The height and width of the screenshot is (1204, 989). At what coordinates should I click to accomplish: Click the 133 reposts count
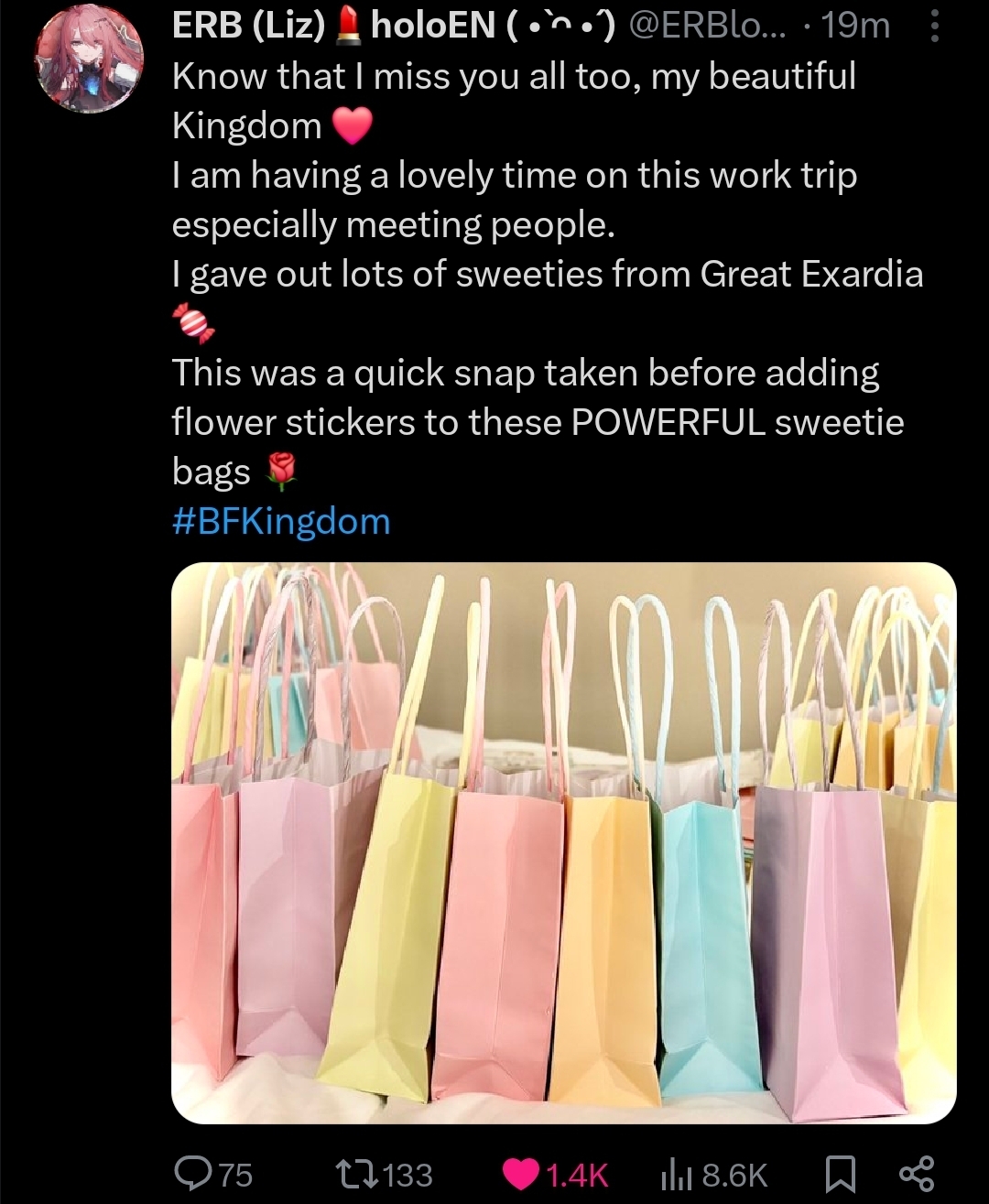point(406,1175)
